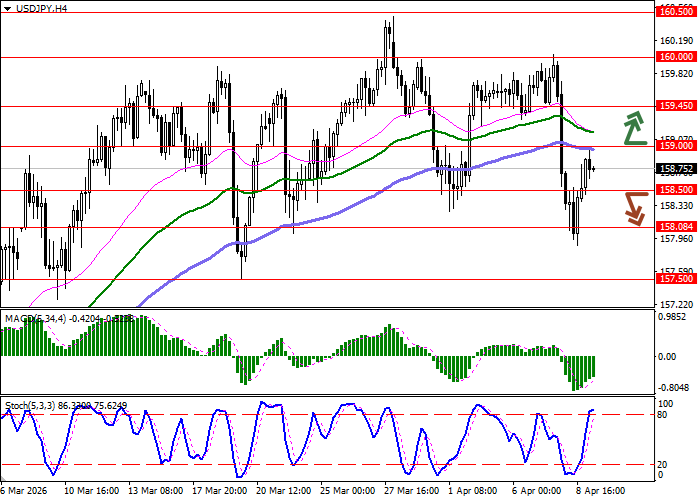The image size is (700, 500).
Task: Click the 159.000 red price label
Action: [674, 146]
